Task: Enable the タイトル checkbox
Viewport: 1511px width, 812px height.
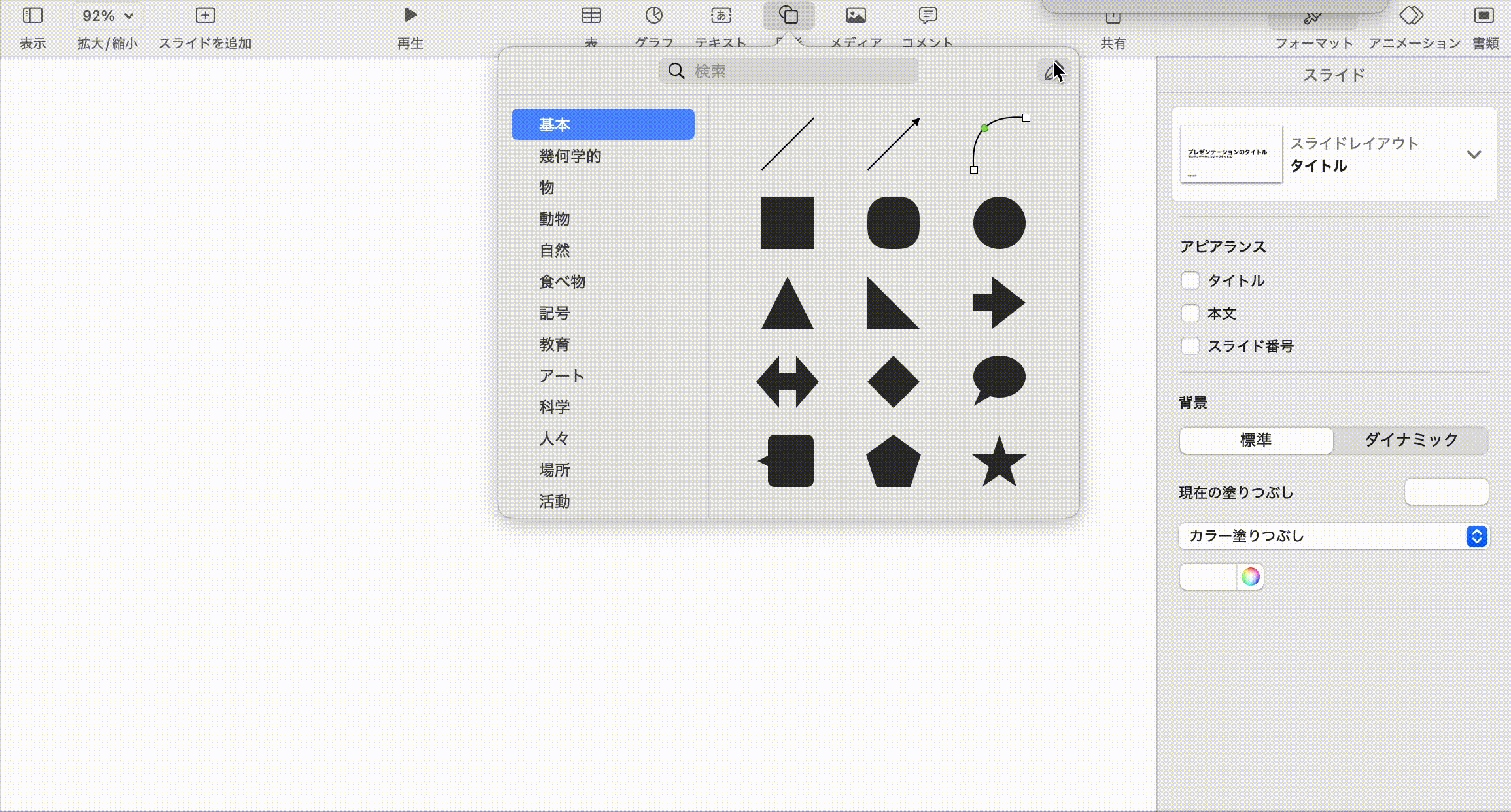Action: (x=1190, y=281)
